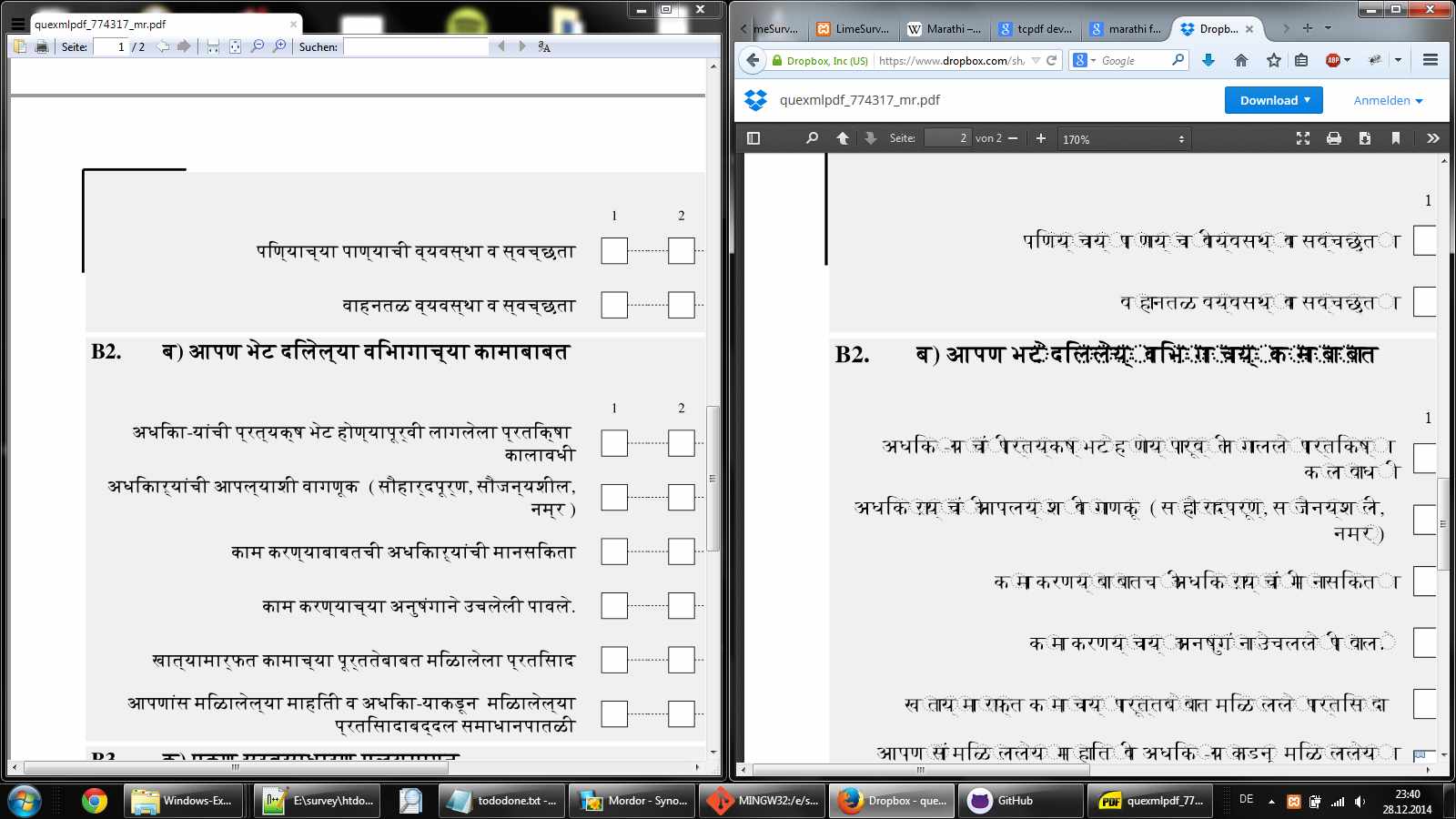Show URL history dropdown in address bar
The image size is (1456, 819).
click(x=1036, y=61)
